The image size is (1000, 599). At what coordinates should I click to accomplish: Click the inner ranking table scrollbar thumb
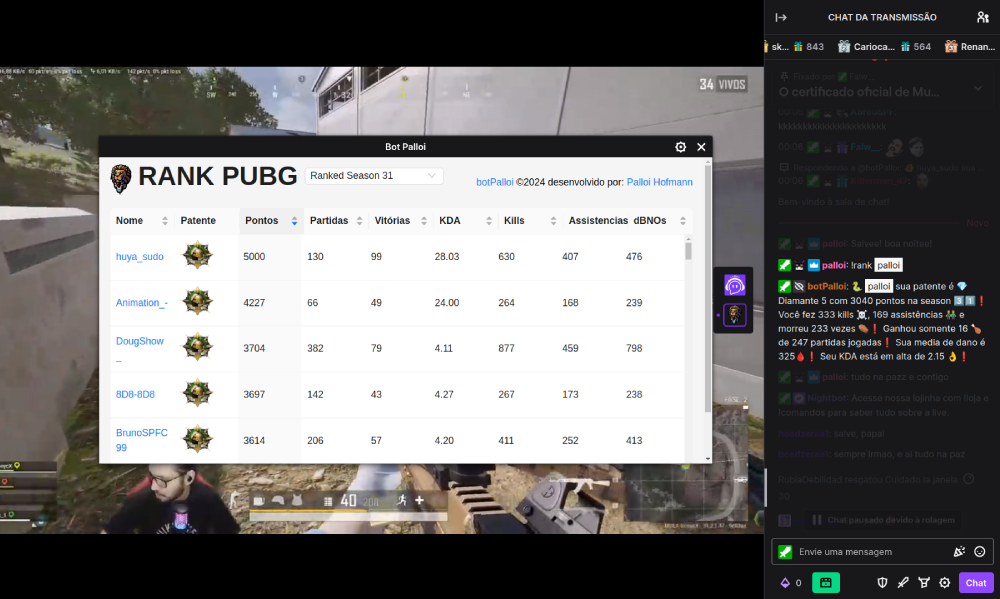coord(688,249)
